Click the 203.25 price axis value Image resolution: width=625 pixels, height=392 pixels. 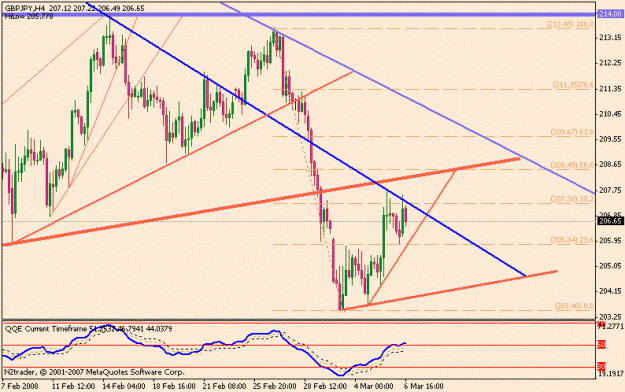click(610, 317)
